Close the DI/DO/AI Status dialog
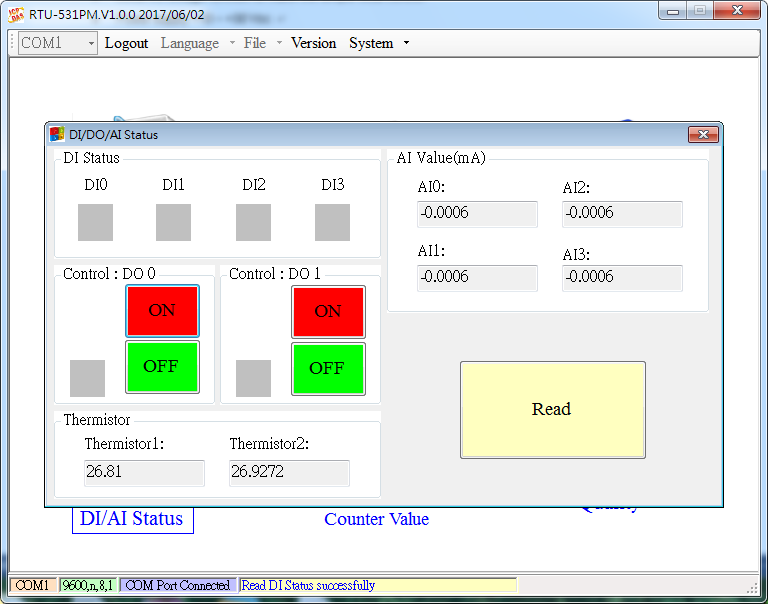768x604 pixels. pos(703,134)
